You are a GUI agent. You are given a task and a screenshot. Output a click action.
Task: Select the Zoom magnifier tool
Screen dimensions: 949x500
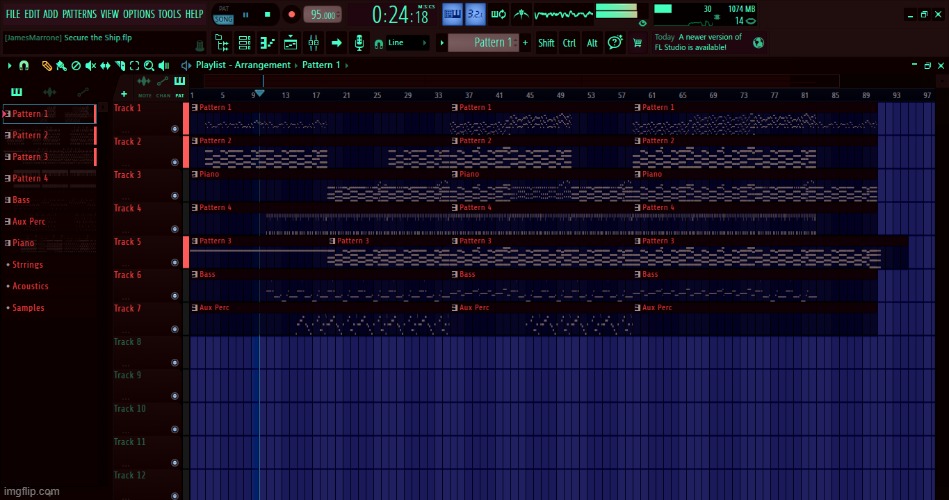coord(149,65)
